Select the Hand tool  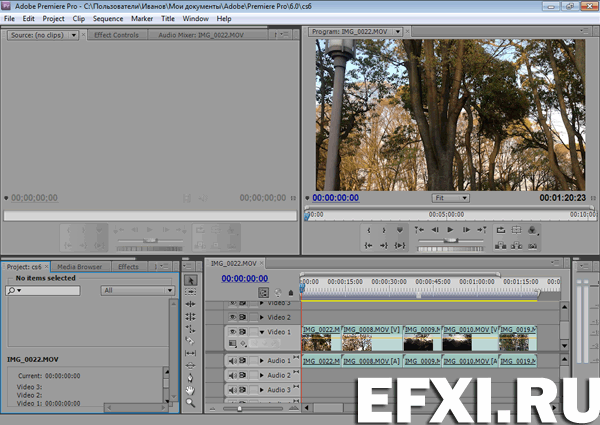[191, 390]
